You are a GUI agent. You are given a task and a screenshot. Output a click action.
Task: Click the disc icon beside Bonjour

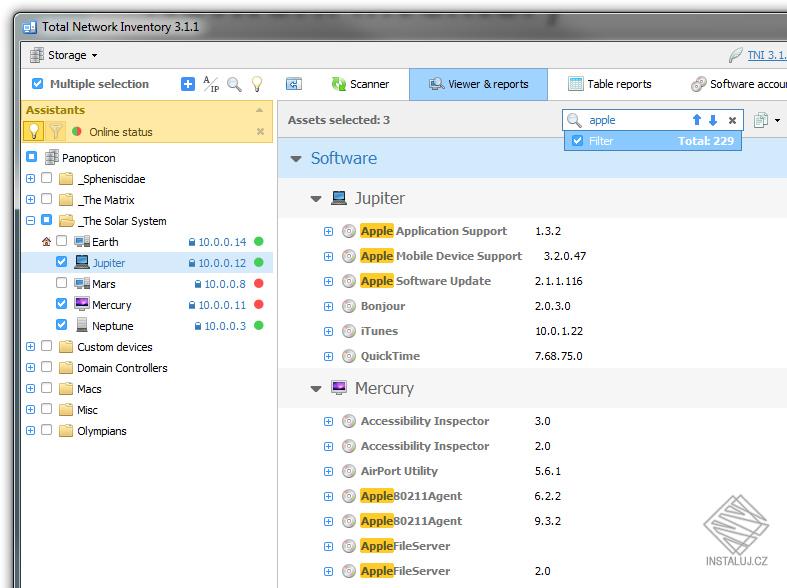[349, 306]
